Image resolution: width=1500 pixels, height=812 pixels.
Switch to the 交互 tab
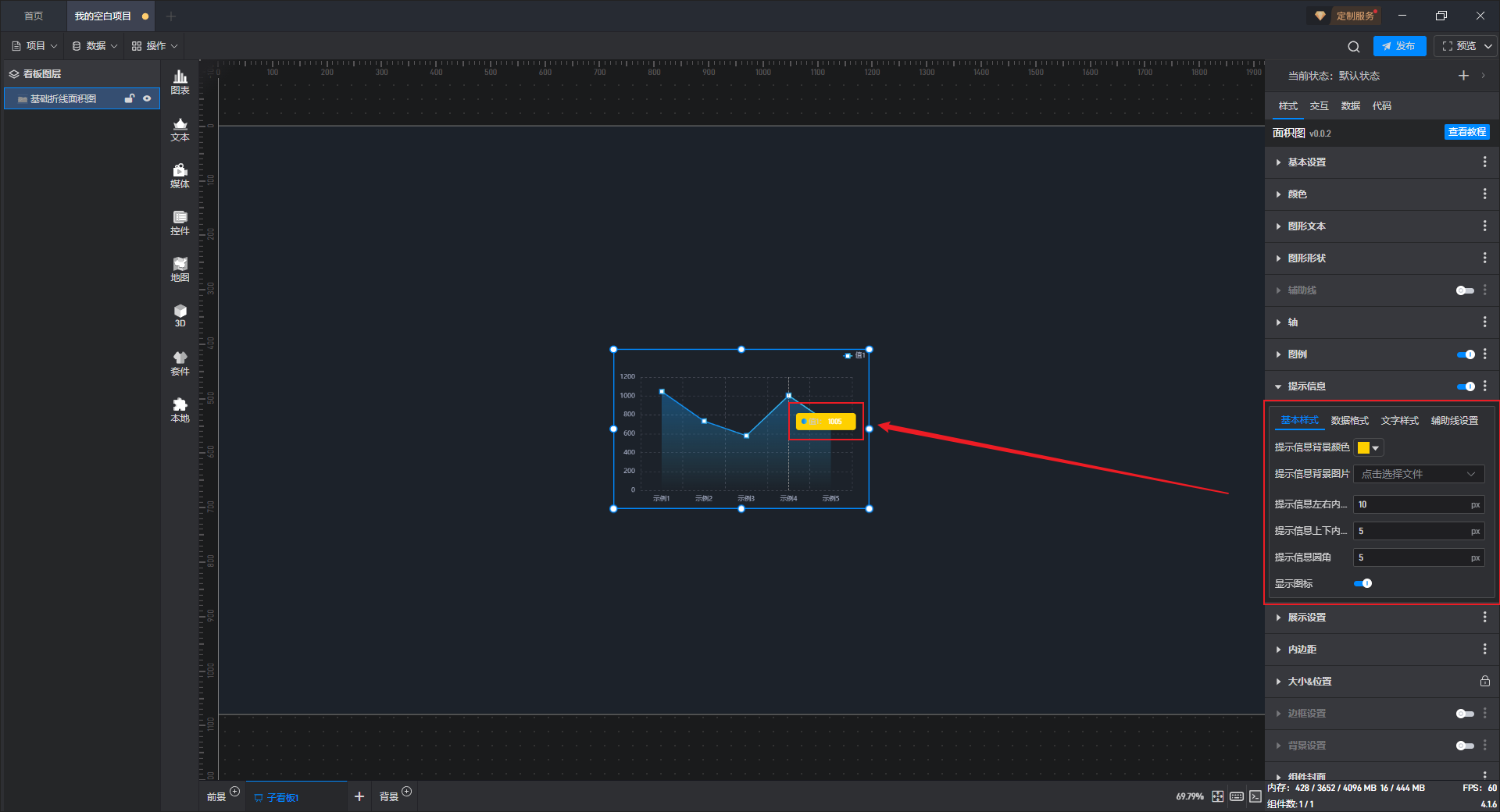coord(1320,106)
